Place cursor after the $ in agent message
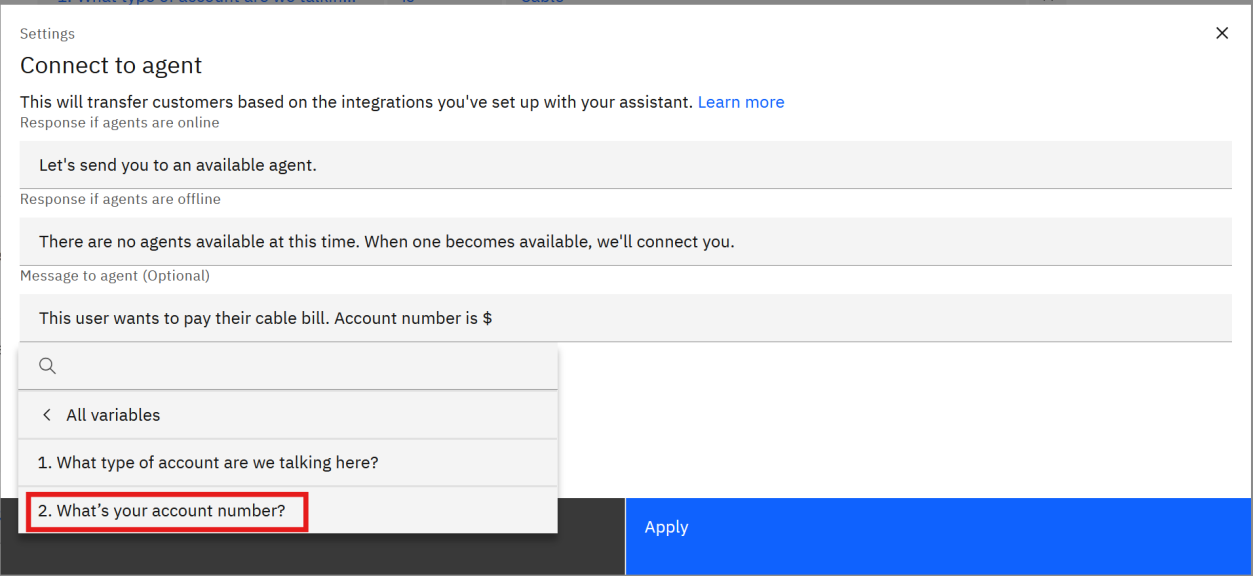This screenshot has height=576, width=1253. click(x=494, y=318)
